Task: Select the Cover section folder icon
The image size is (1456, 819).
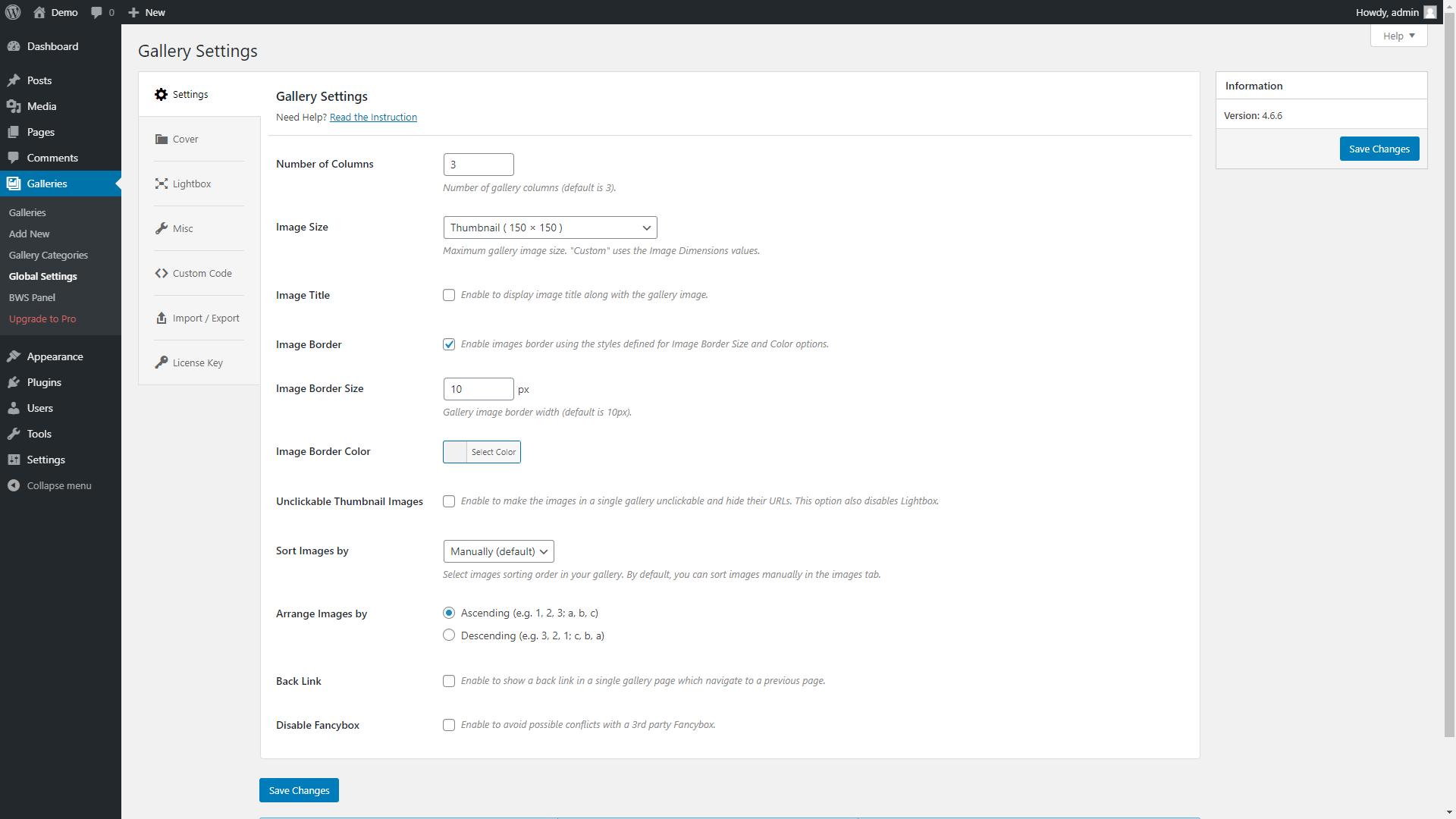Action: (x=185, y=139)
